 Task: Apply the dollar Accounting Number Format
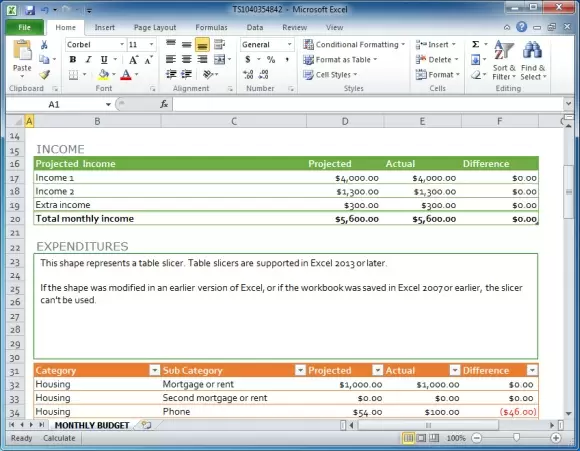(248, 59)
